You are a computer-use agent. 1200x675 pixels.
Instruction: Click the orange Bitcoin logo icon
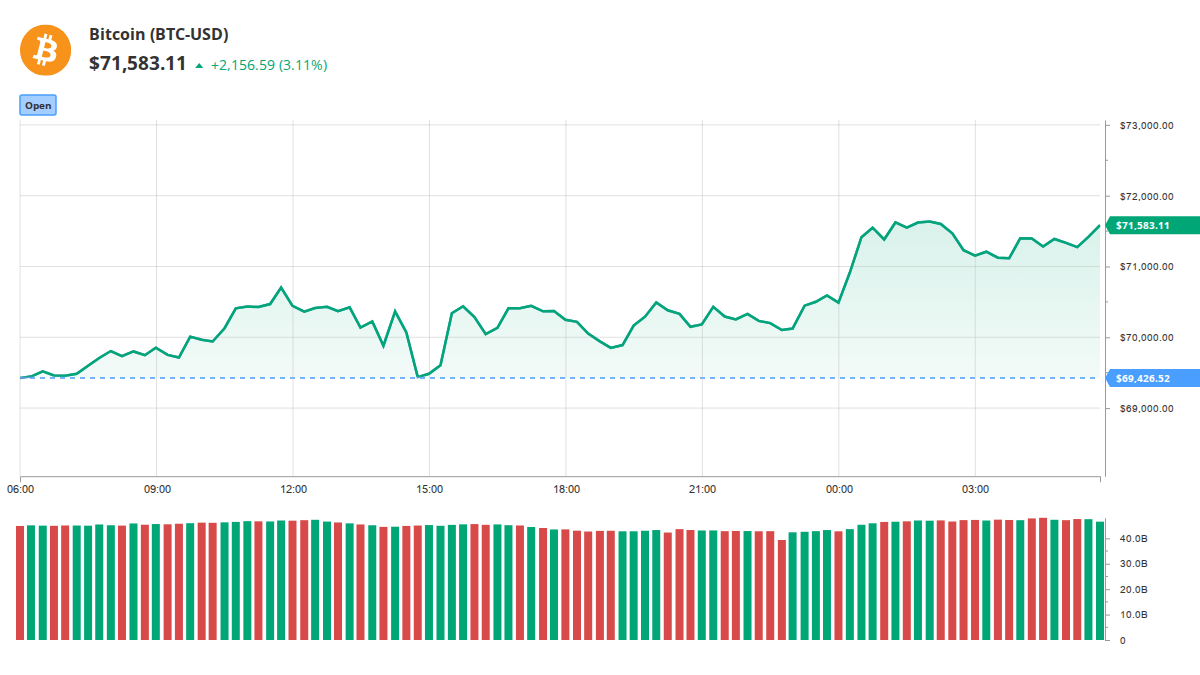pyautogui.click(x=46, y=49)
